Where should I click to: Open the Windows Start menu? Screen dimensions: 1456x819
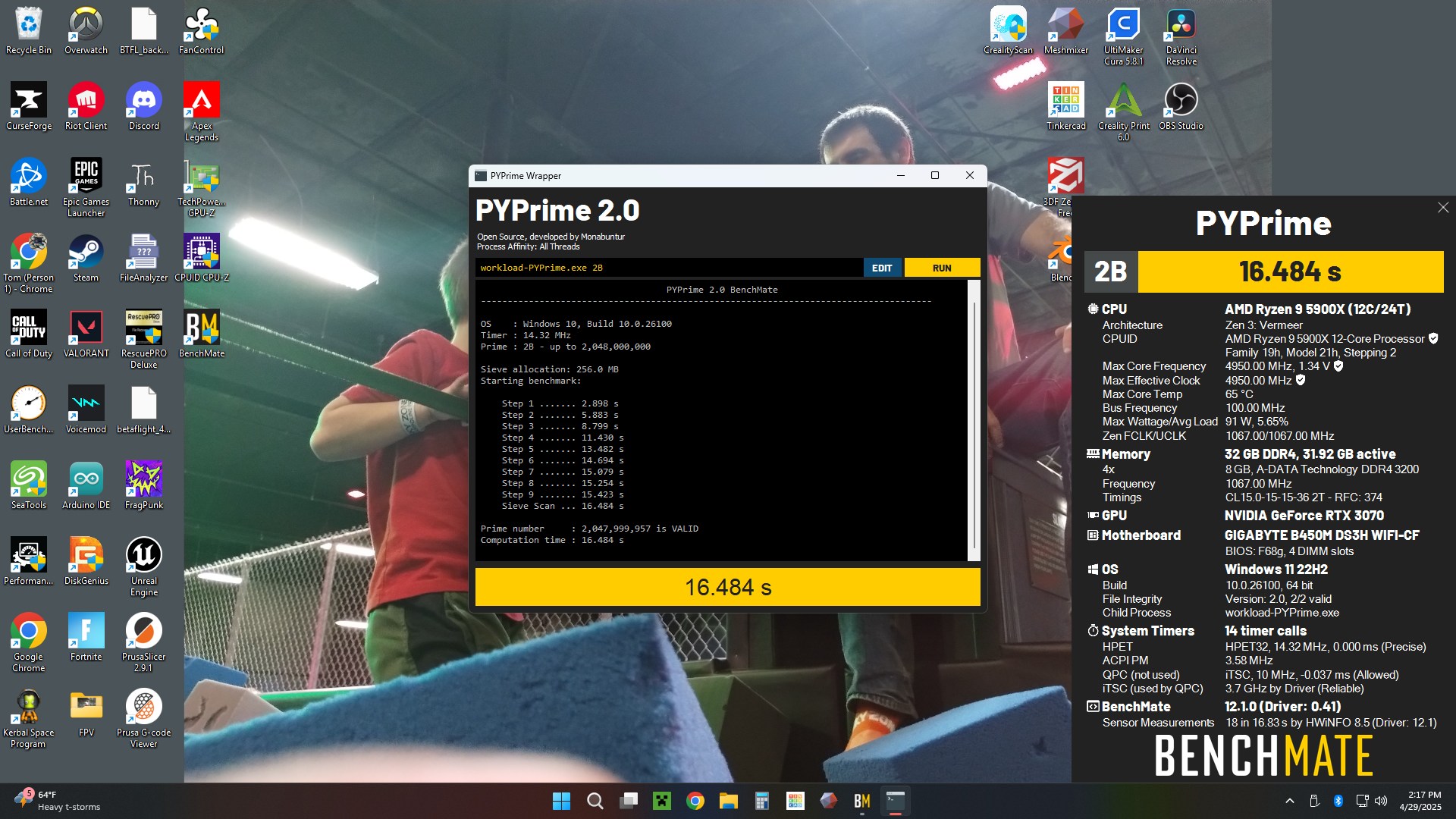pos(561,801)
